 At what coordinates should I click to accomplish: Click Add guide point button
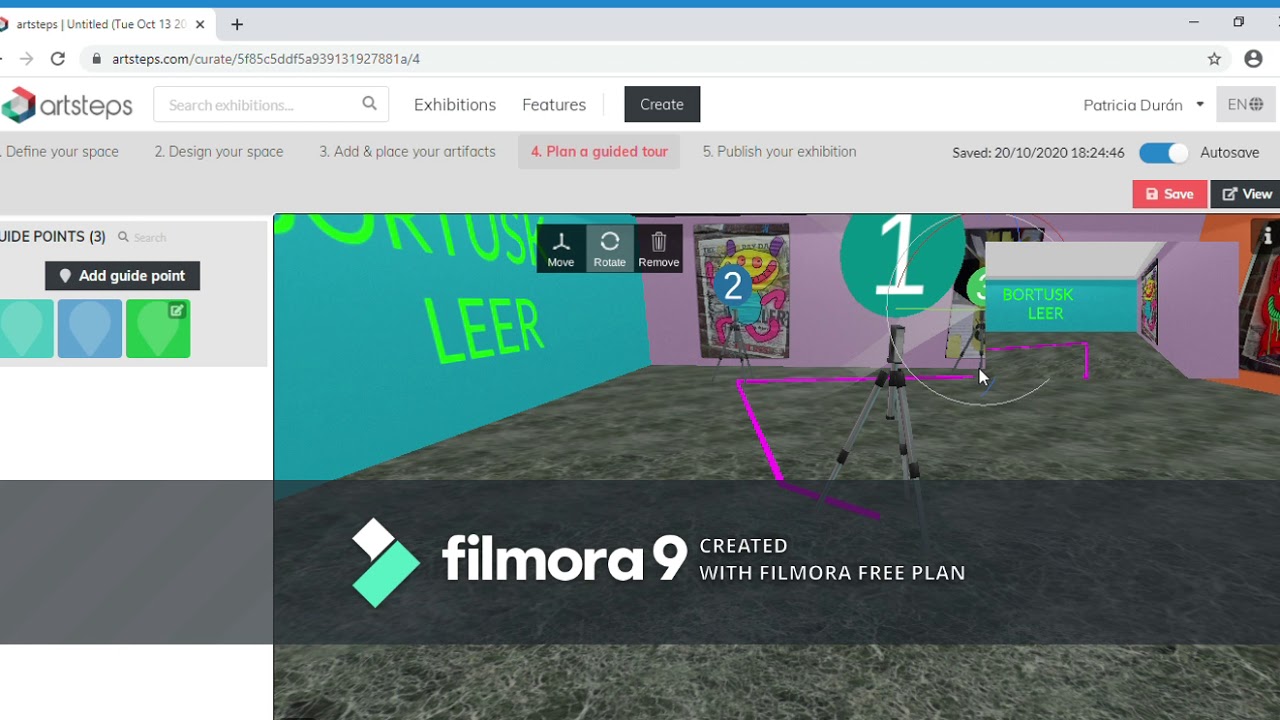(122, 276)
